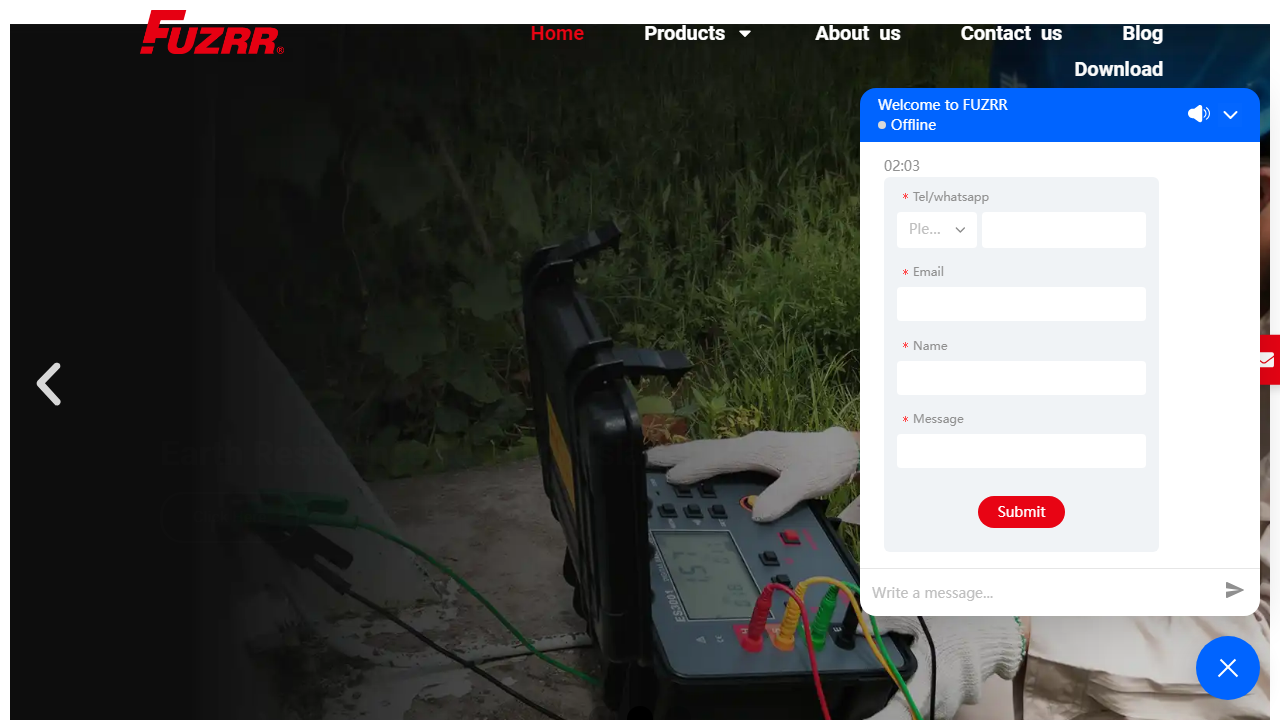Click the FUZRR logo
1280x720 pixels.
(212, 32)
